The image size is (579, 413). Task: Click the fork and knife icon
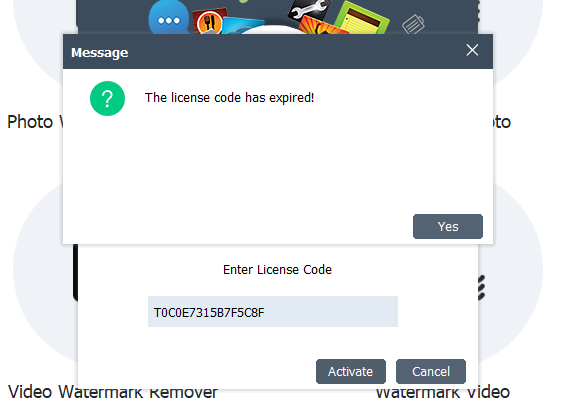(x=209, y=21)
